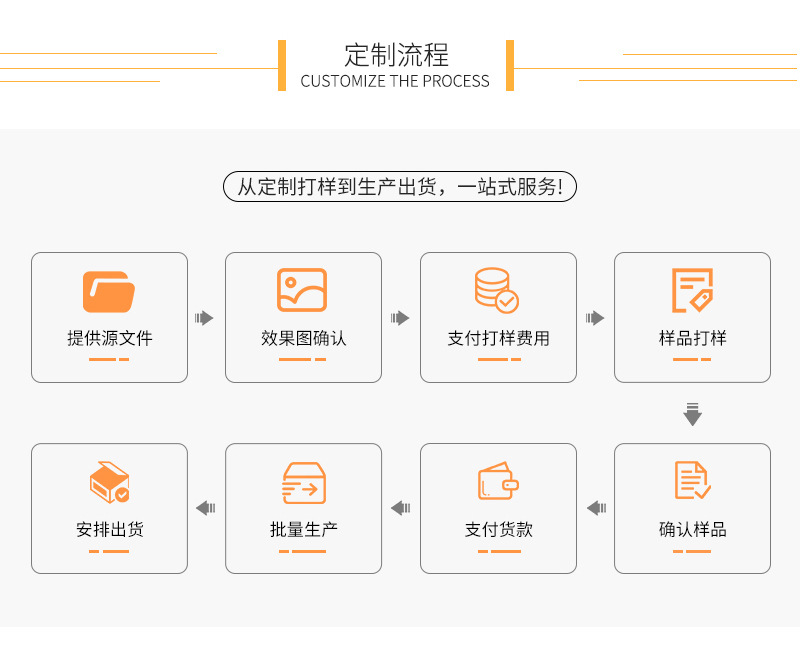Screen dimensions: 800x658
Task: Click the checked document icon above 确认样品
Action: click(x=692, y=480)
